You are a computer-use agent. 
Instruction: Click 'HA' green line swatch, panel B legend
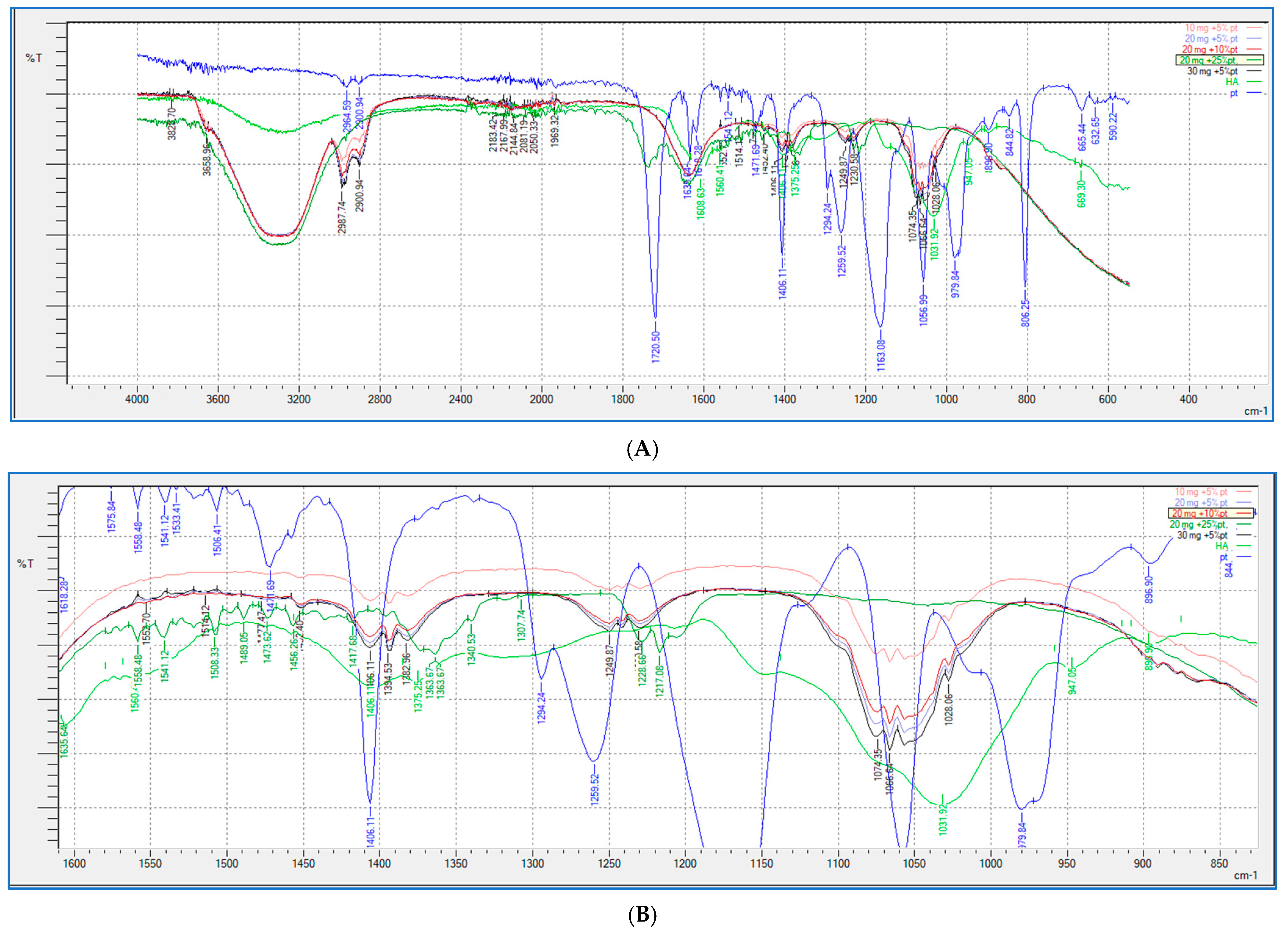click(x=1243, y=546)
